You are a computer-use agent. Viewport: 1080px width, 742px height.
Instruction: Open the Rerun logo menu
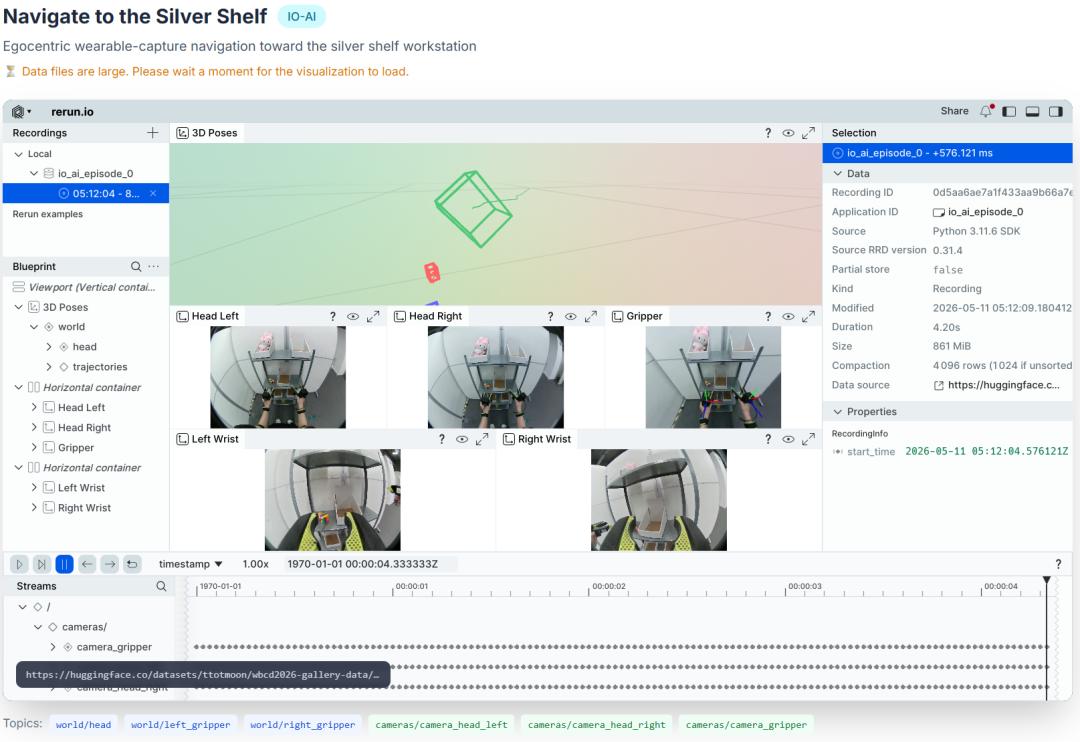tap(21, 112)
